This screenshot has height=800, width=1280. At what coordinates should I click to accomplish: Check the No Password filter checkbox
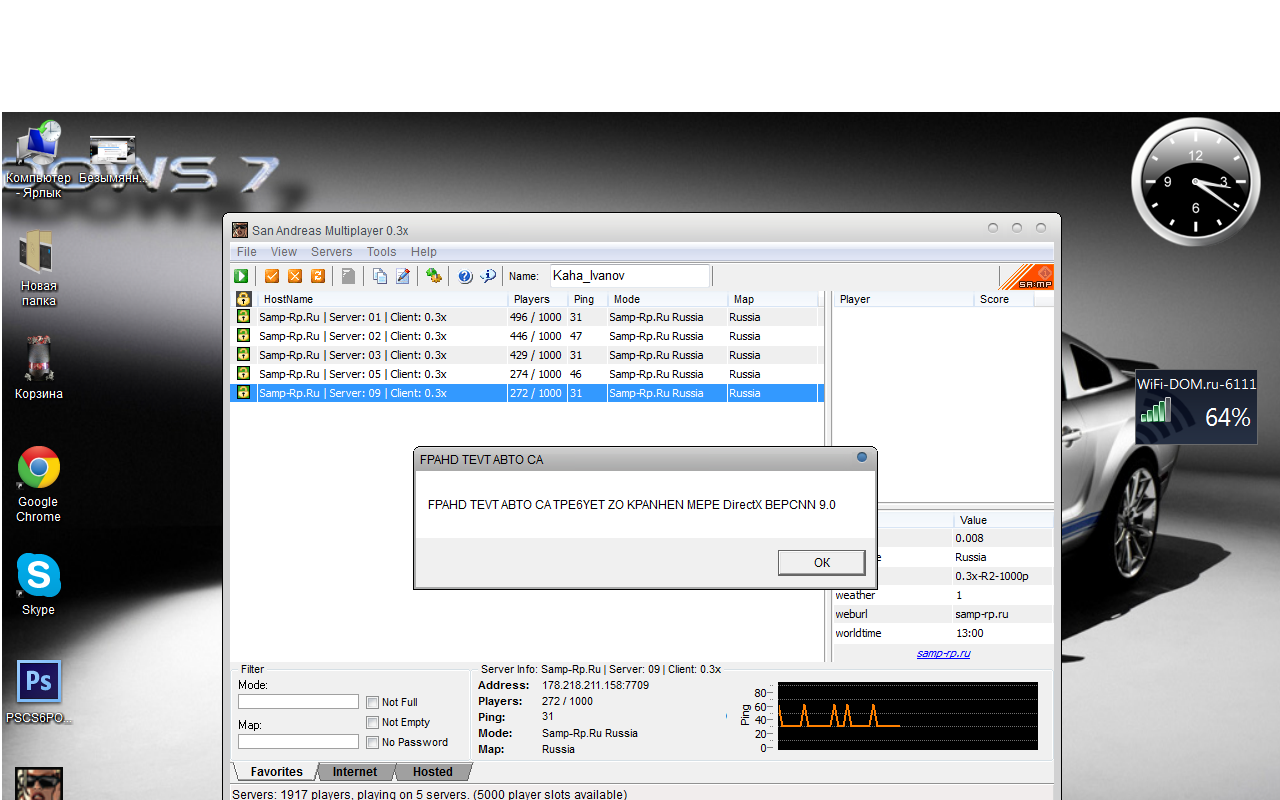pos(373,742)
